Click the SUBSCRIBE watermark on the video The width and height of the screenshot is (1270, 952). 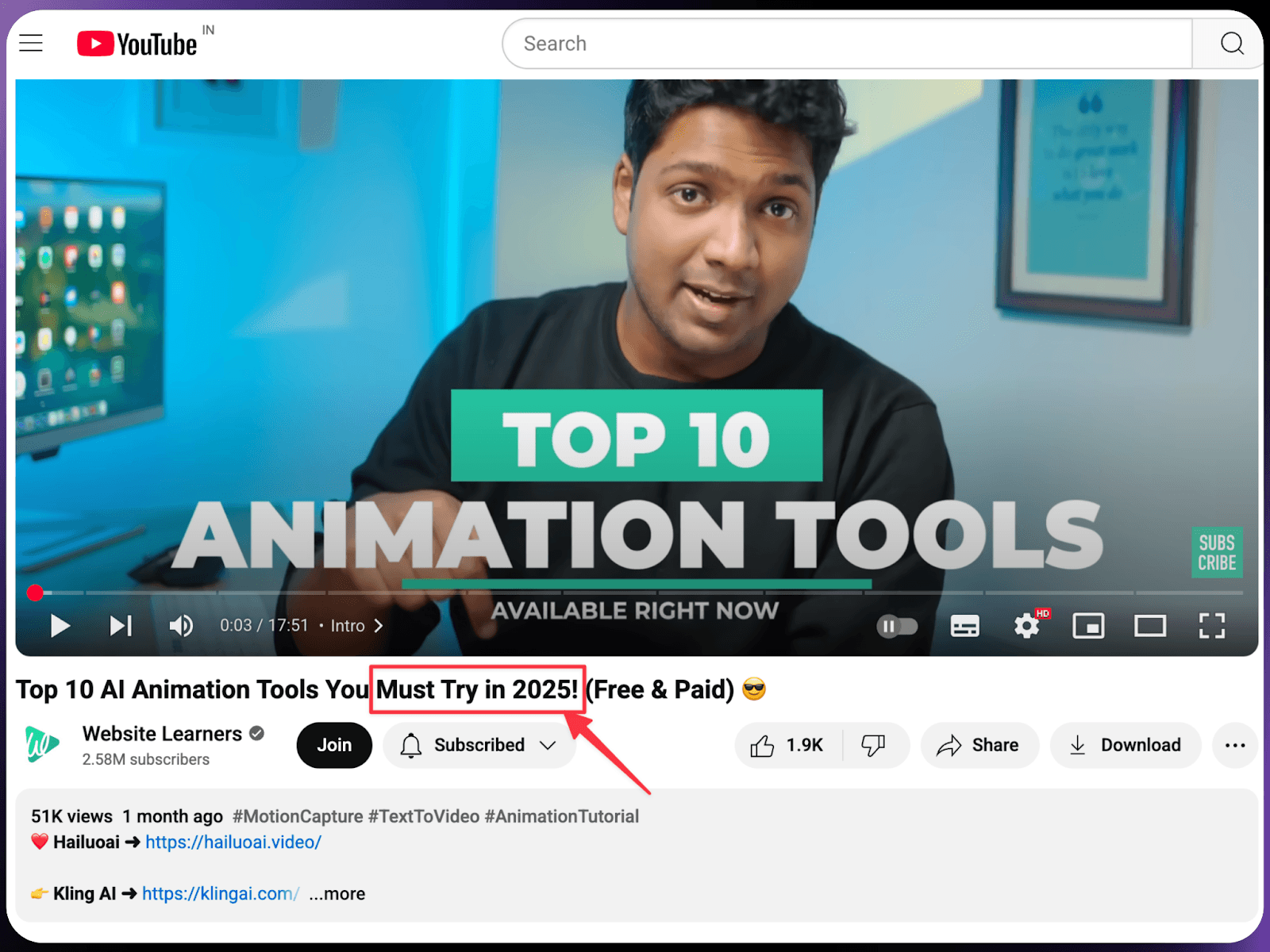pyautogui.click(x=1217, y=552)
